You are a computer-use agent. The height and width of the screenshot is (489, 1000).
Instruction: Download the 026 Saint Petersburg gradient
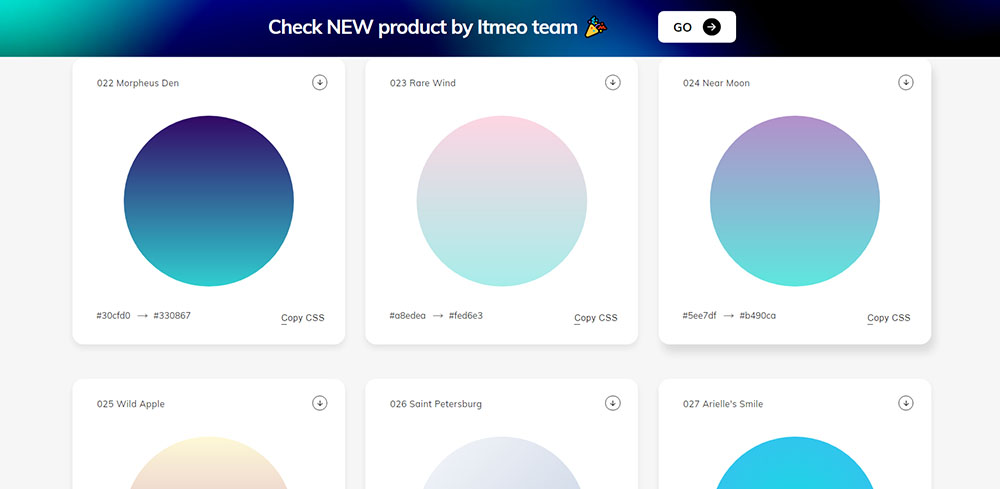613,403
